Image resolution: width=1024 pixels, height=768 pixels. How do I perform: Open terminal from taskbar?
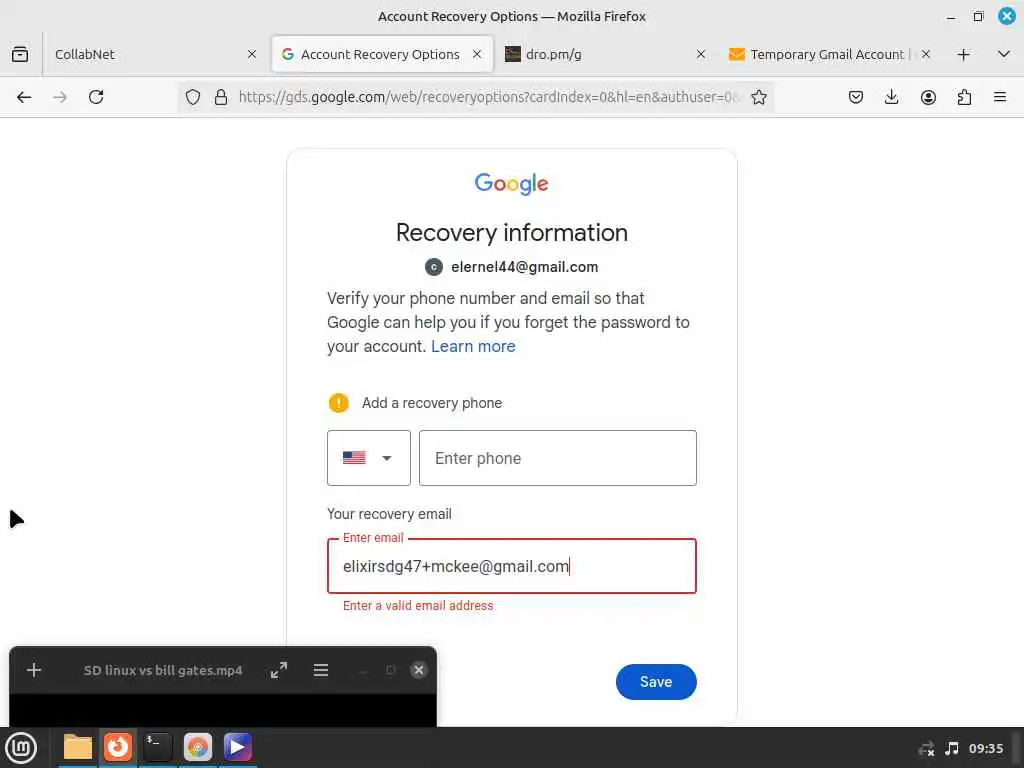coord(157,748)
